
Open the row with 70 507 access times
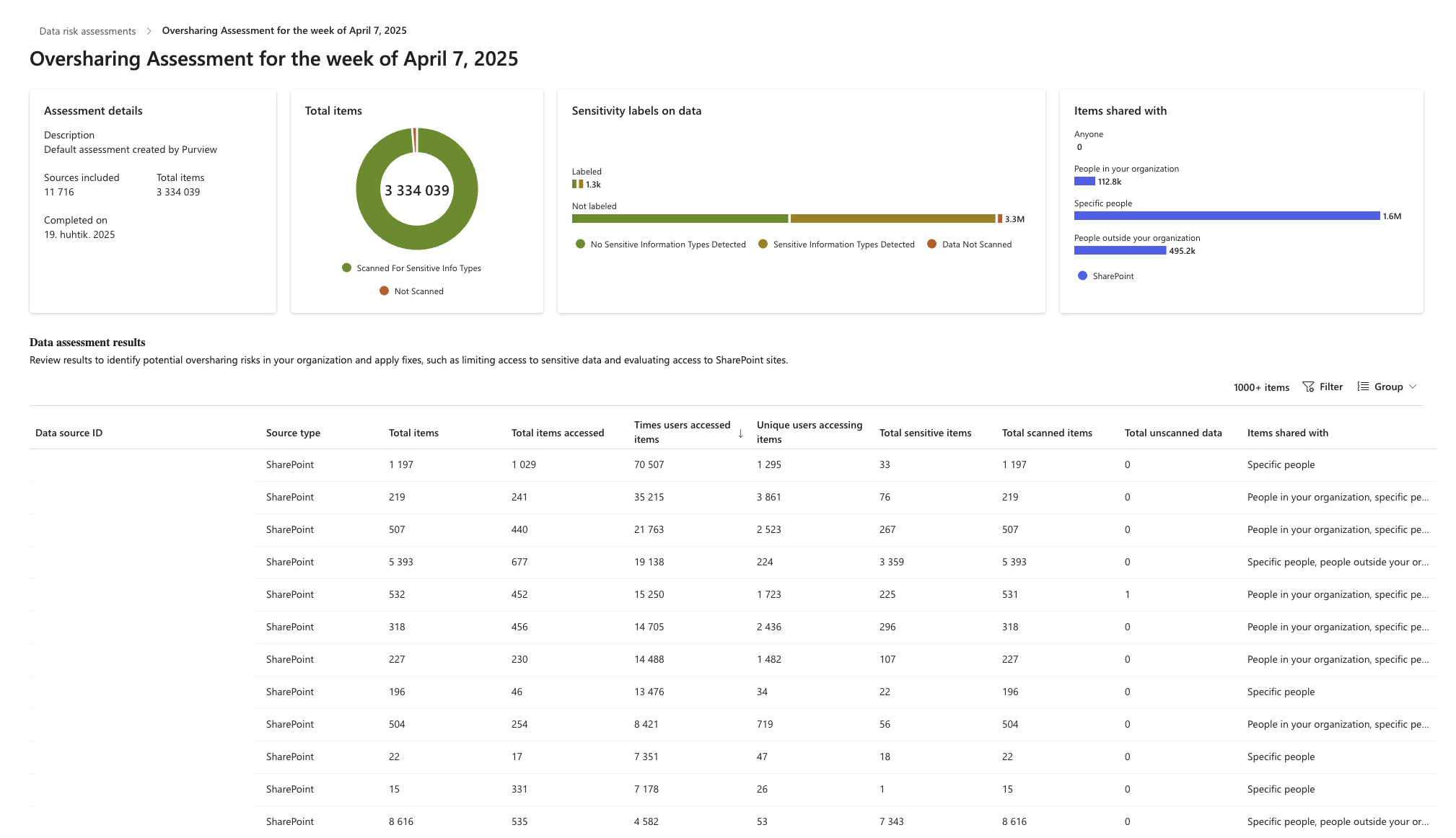tap(733, 465)
